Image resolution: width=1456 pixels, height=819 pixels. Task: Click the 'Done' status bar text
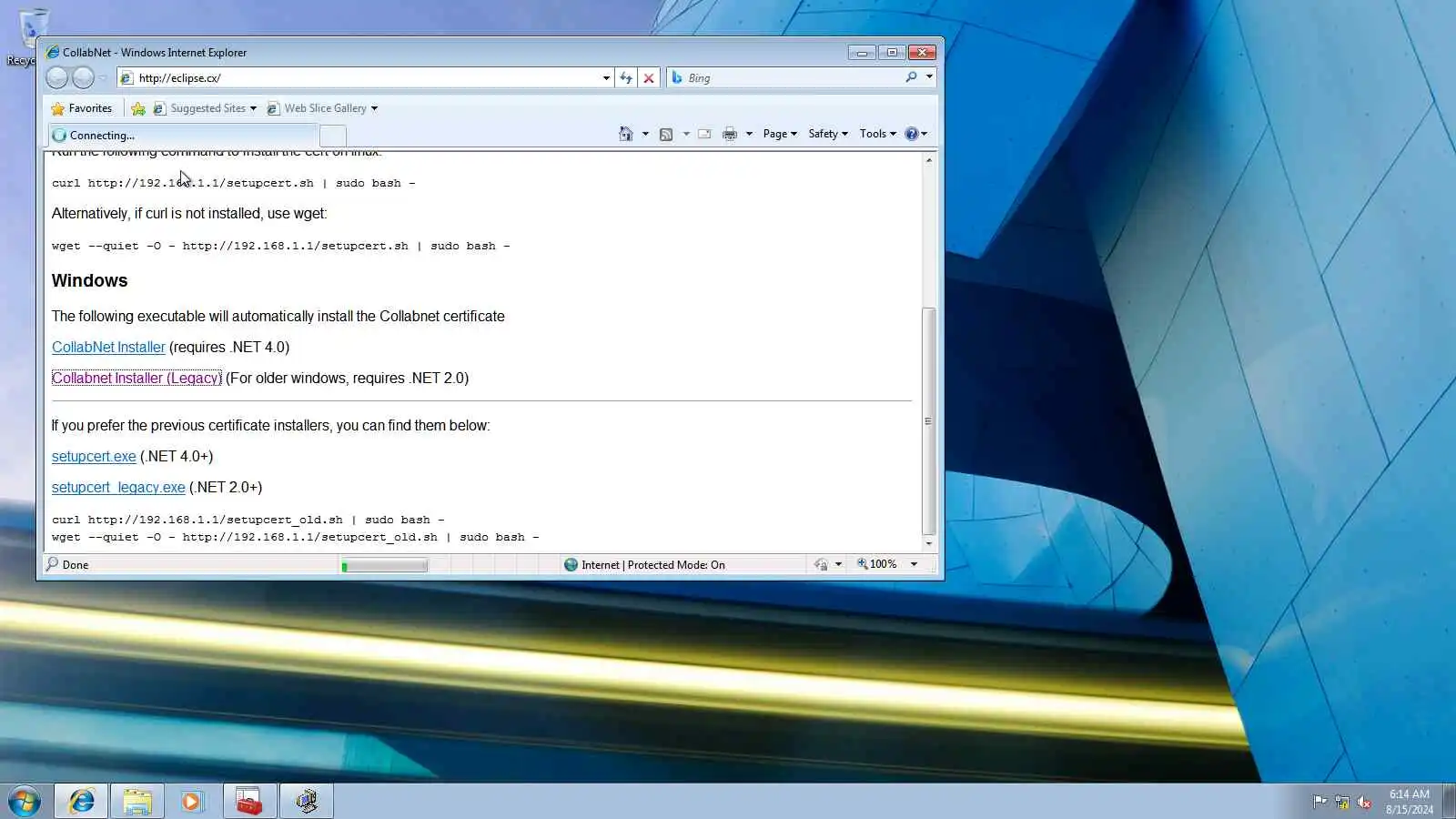pyautogui.click(x=76, y=565)
